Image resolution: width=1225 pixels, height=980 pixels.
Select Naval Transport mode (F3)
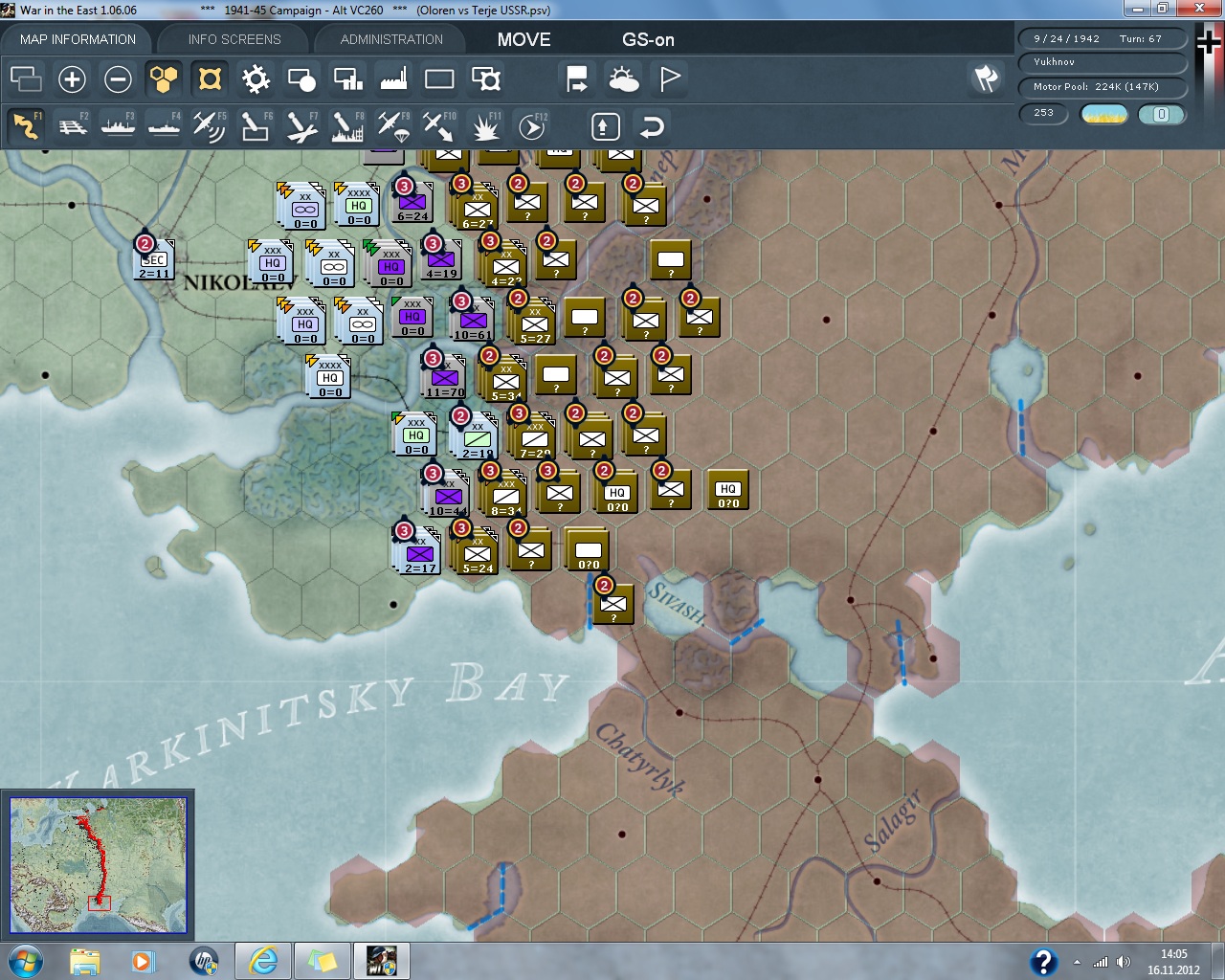118,126
